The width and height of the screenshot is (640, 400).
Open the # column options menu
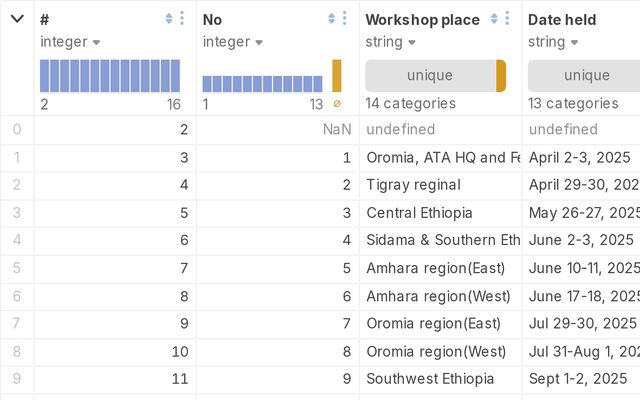(x=182, y=19)
